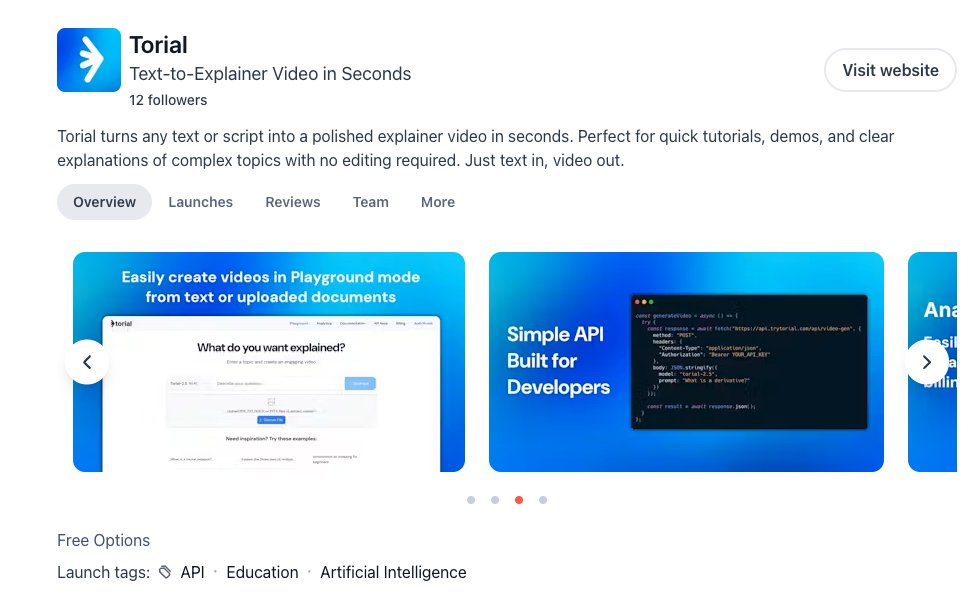This screenshot has width=980, height=601.
Task: Open the Reviews tab
Action: tap(292, 202)
